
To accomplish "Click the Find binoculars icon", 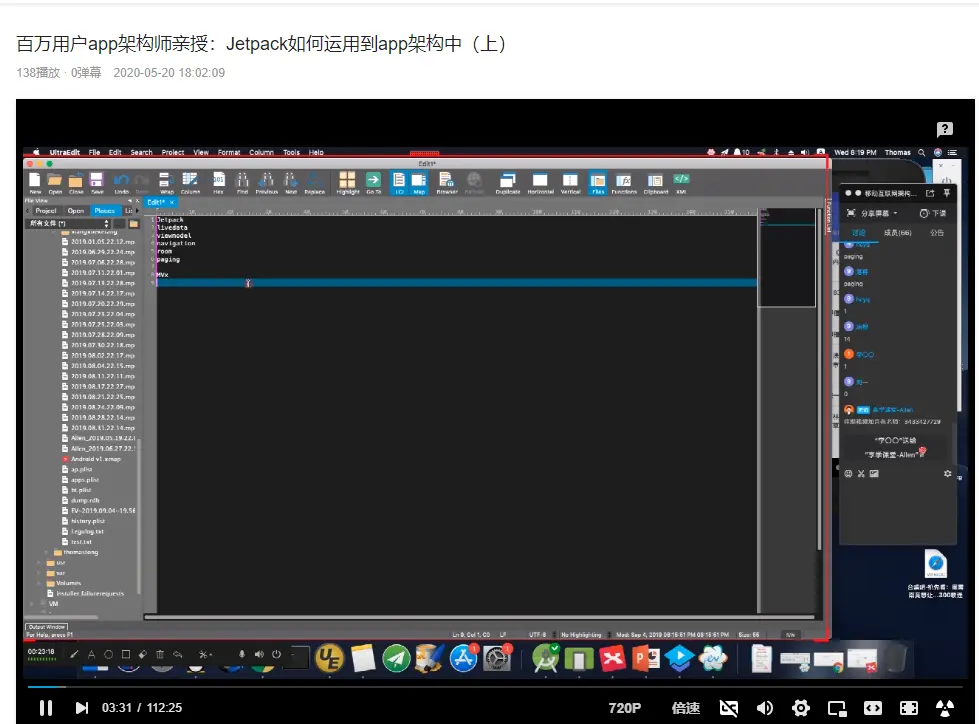I will 242,183.
